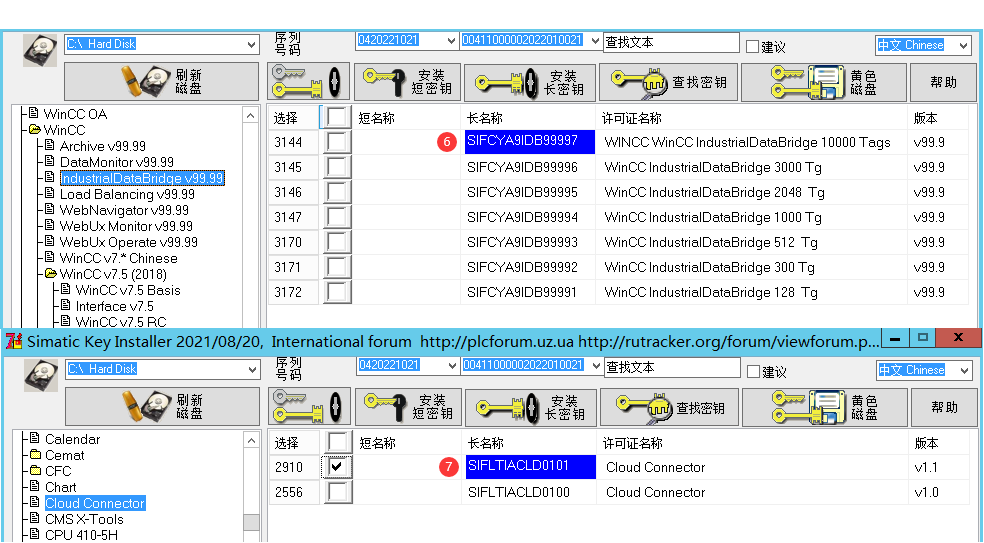Click search text field in upper window
Image resolution: width=984 pixels, height=543 pixels.
671,42
